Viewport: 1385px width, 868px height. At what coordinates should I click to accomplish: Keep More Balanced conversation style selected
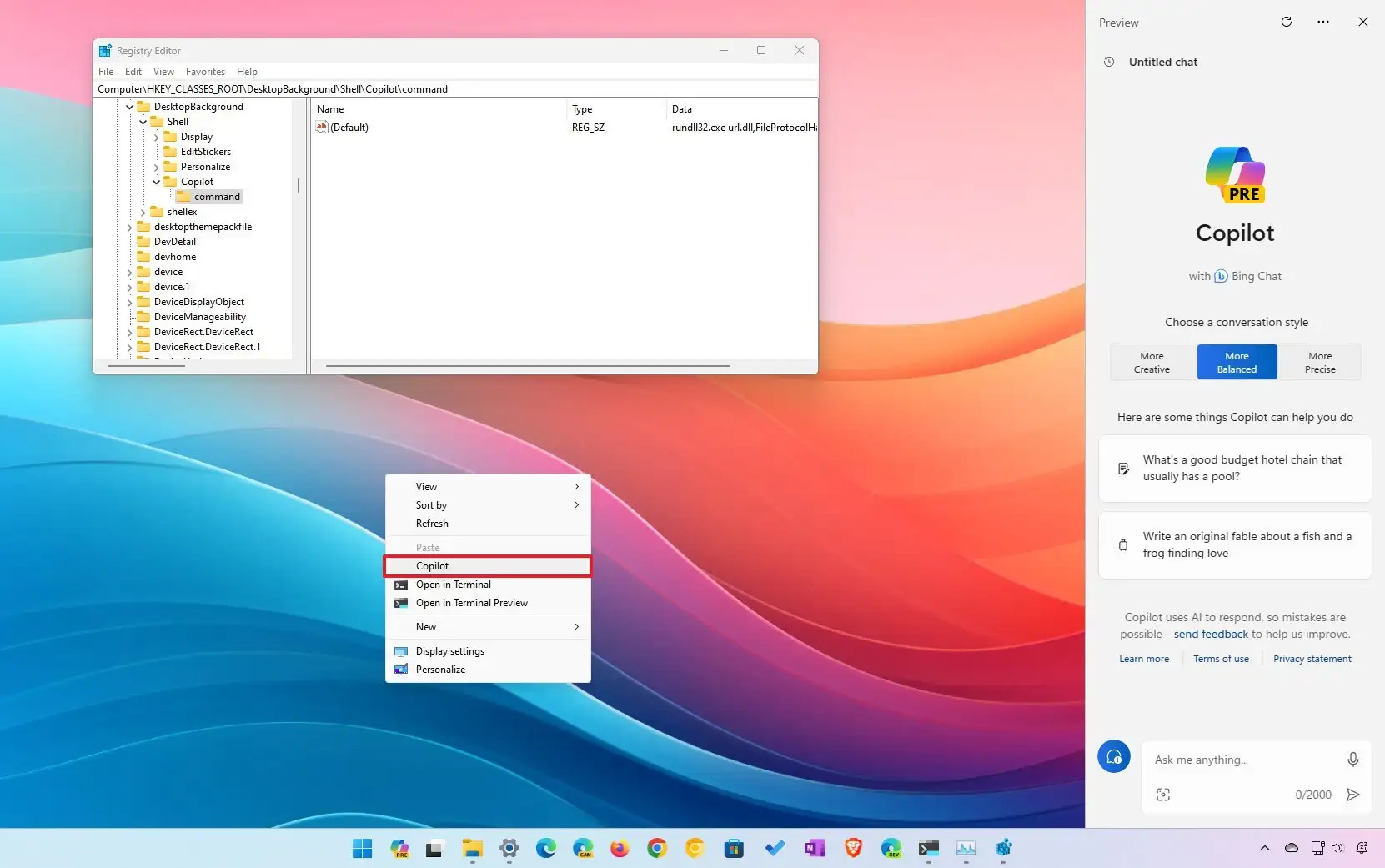[x=1236, y=362]
